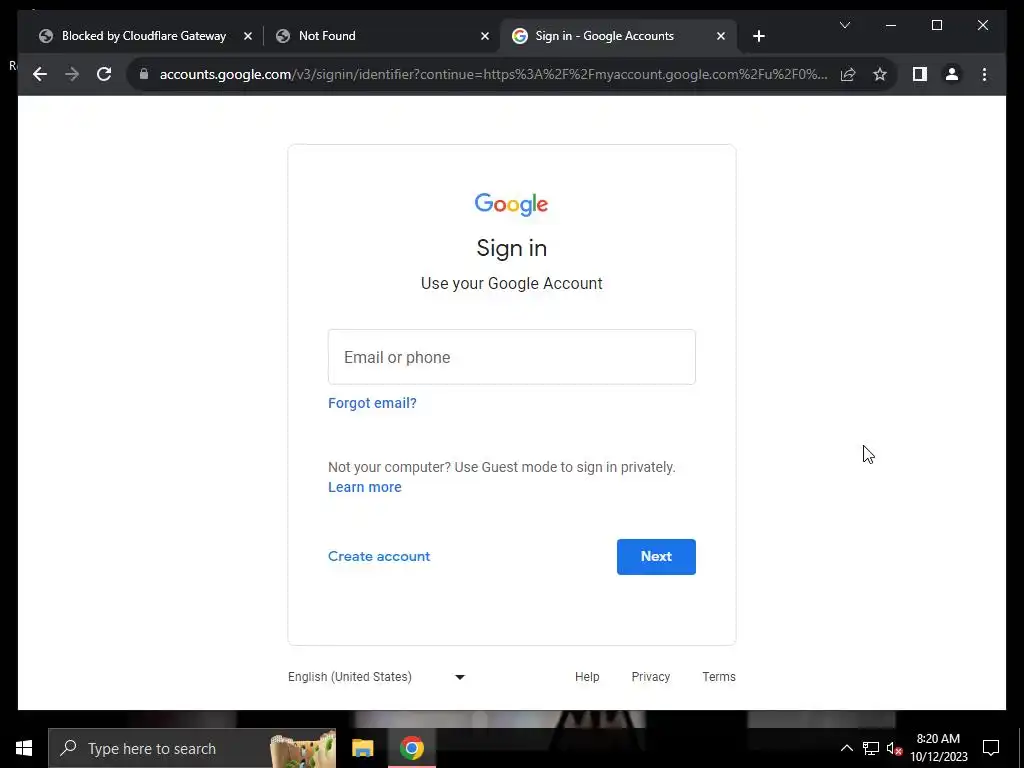Click the blue Next button
Image resolution: width=1024 pixels, height=768 pixels.
coord(656,556)
